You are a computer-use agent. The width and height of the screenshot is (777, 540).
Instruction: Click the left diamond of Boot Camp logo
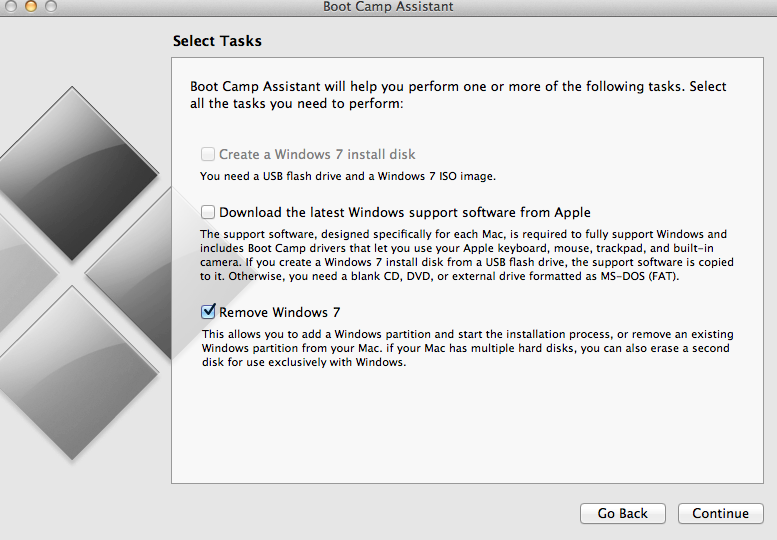pyautogui.click(x=25, y=272)
